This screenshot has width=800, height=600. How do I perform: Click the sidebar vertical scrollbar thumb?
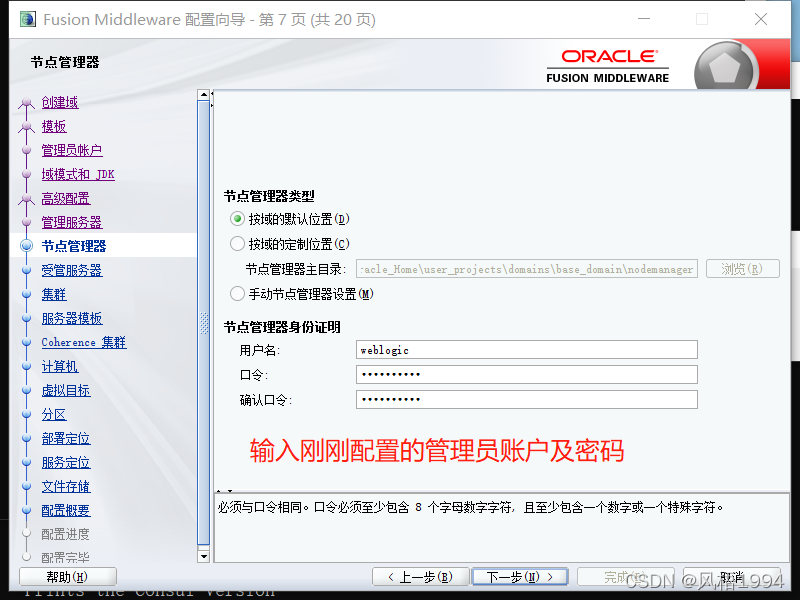[204, 323]
